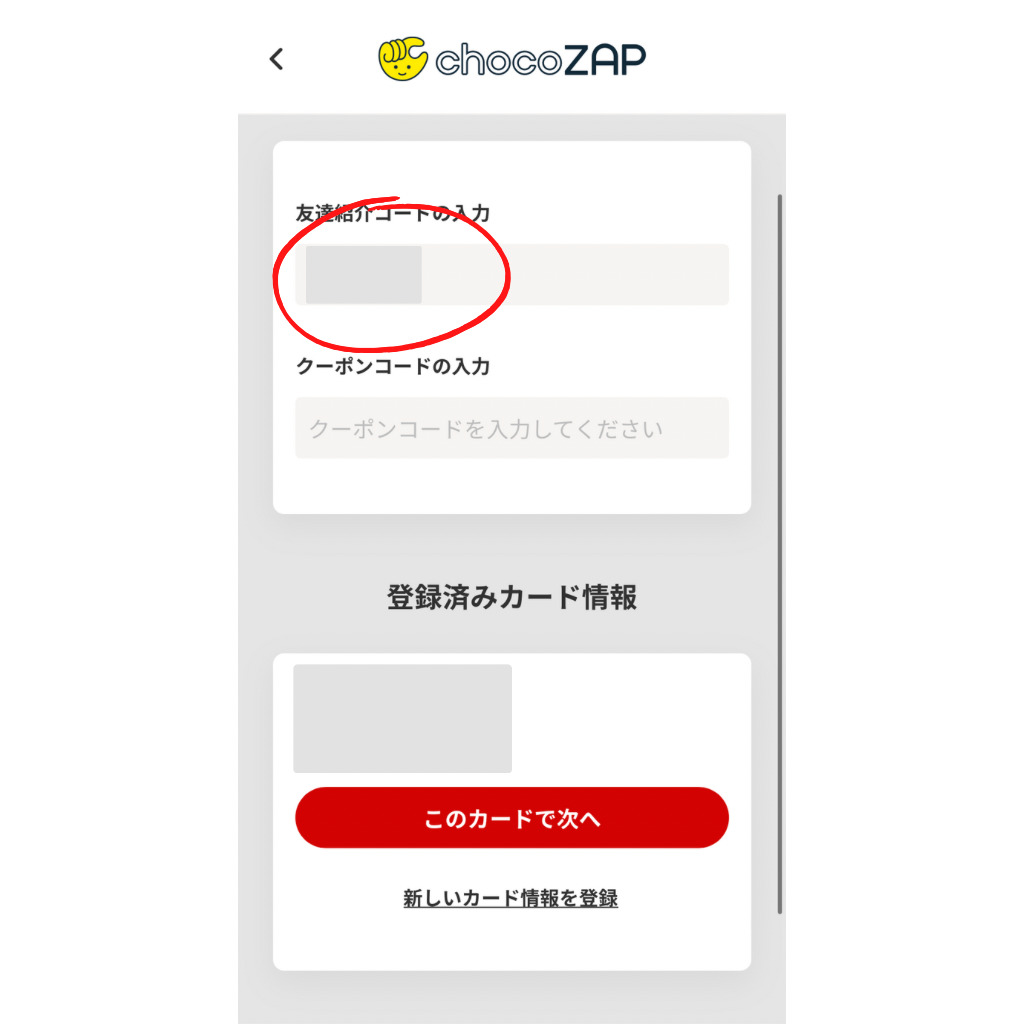The width and height of the screenshot is (1024, 1024).
Task: Click the yellow chocoZAP mascot logo
Action: click(403, 59)
